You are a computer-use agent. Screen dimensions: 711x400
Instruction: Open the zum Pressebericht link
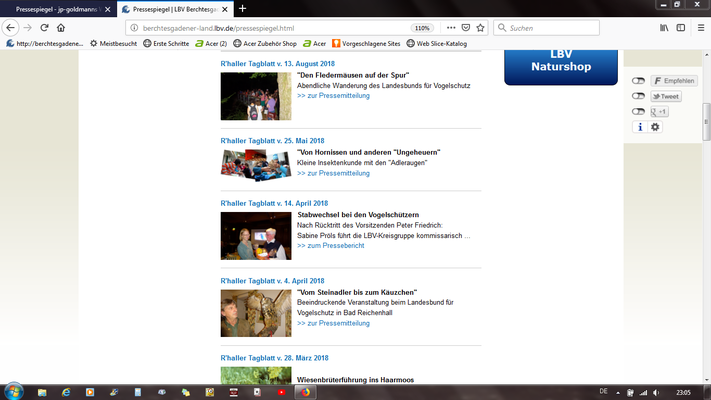coord(331,245)
